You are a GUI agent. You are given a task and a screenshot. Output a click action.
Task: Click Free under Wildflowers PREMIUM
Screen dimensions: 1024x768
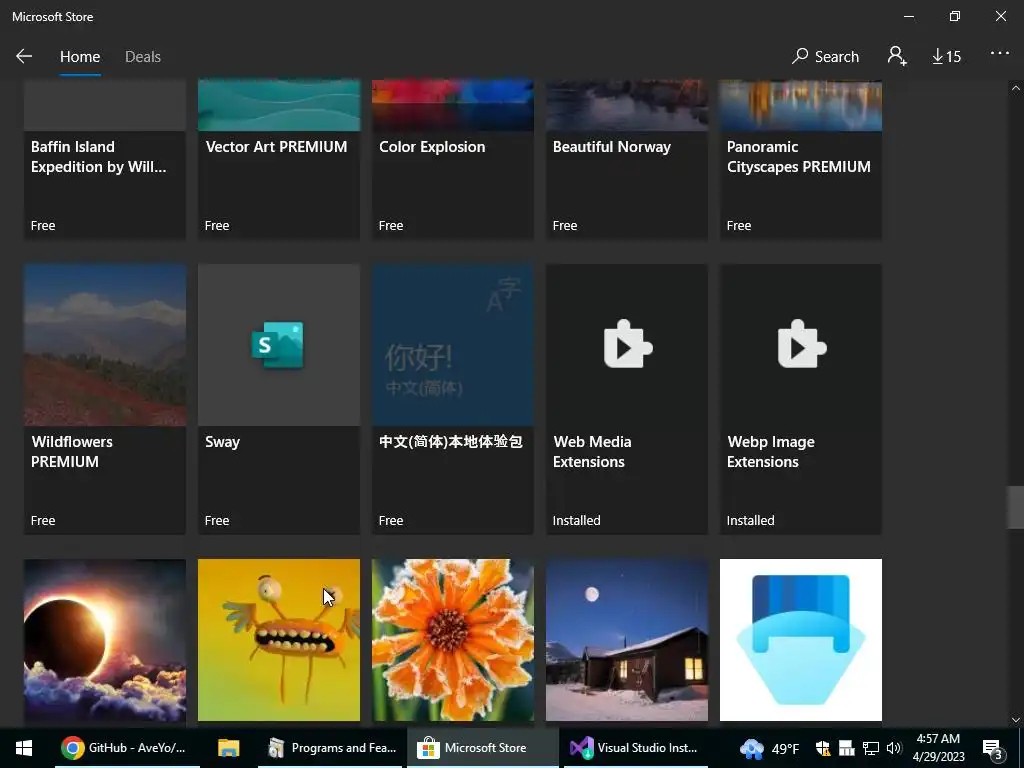(43, 520)
